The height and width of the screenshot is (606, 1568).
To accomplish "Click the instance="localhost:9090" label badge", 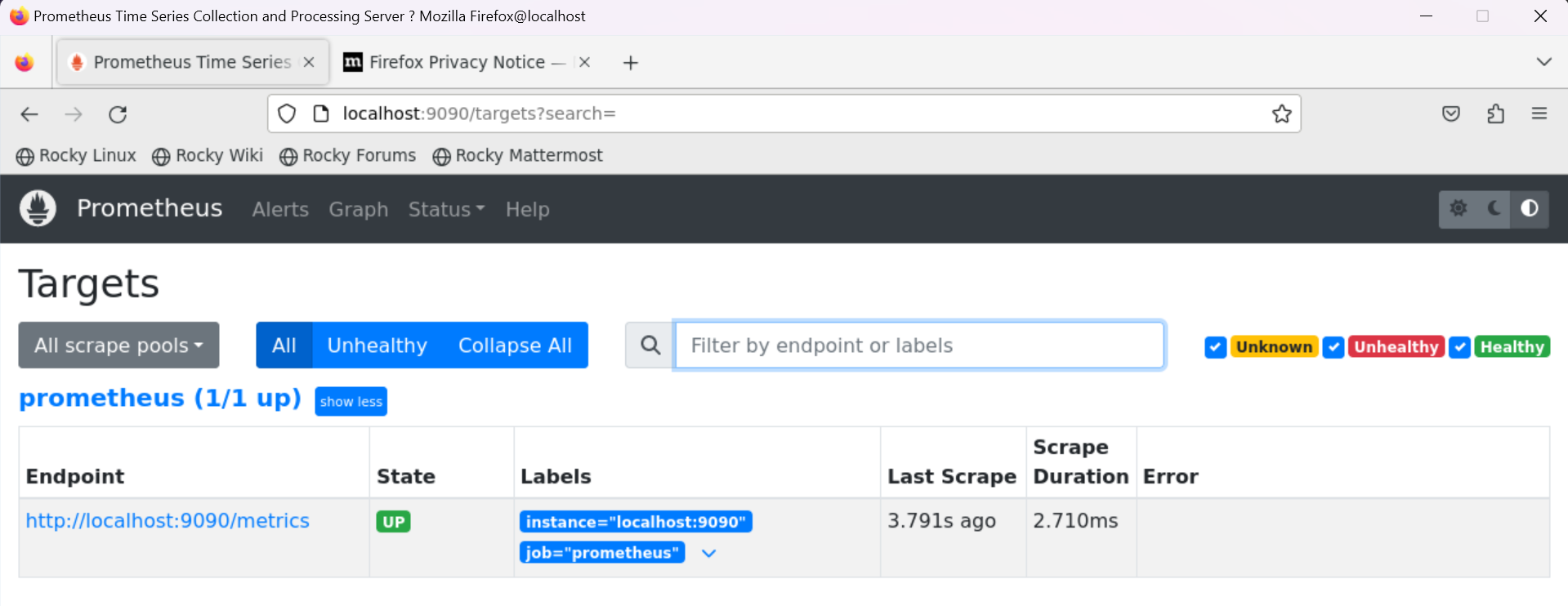I will [x=636, y=522].
